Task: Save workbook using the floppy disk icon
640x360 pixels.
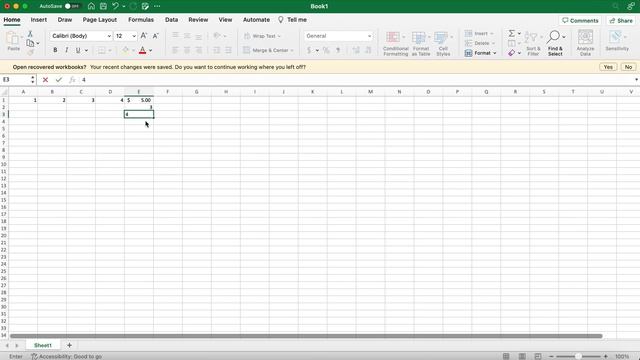Action: (103, 6)
